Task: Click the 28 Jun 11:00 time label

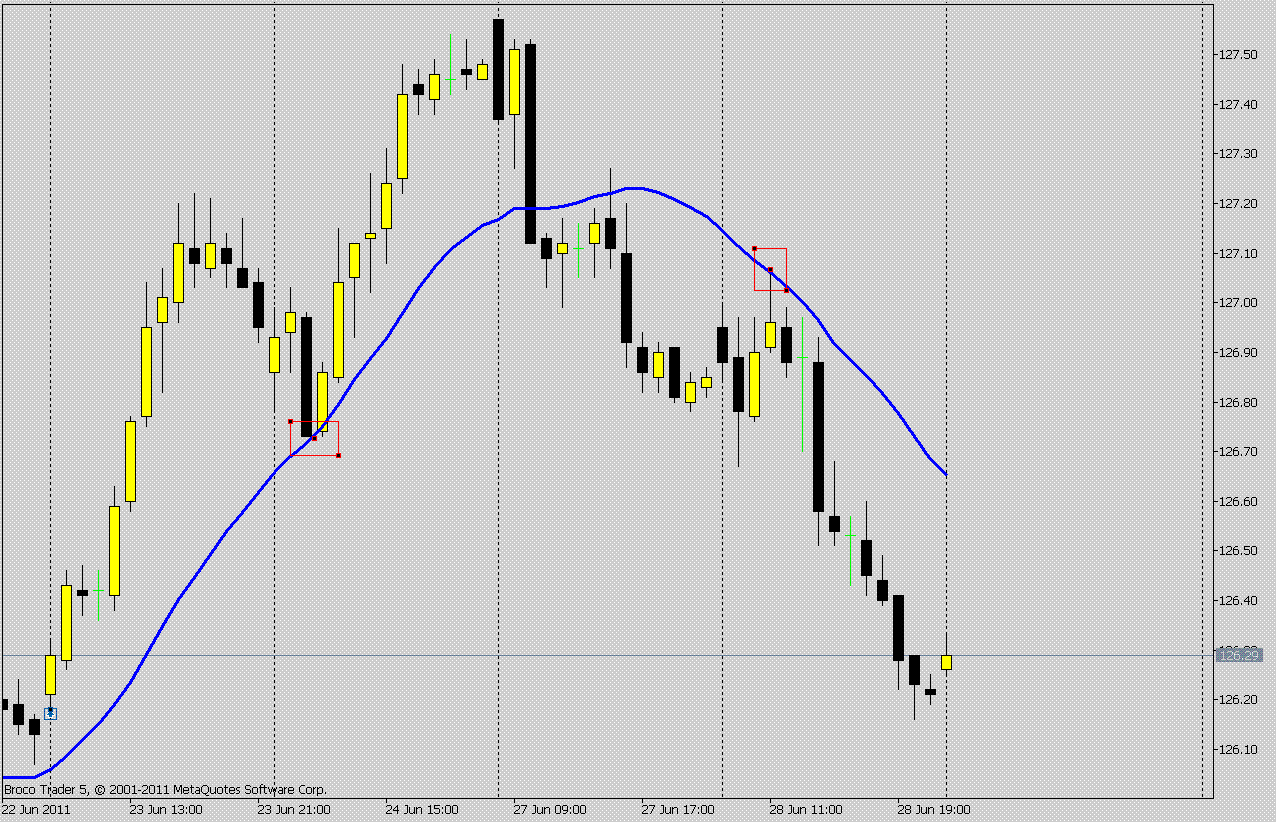Action: tap(806, 810)
